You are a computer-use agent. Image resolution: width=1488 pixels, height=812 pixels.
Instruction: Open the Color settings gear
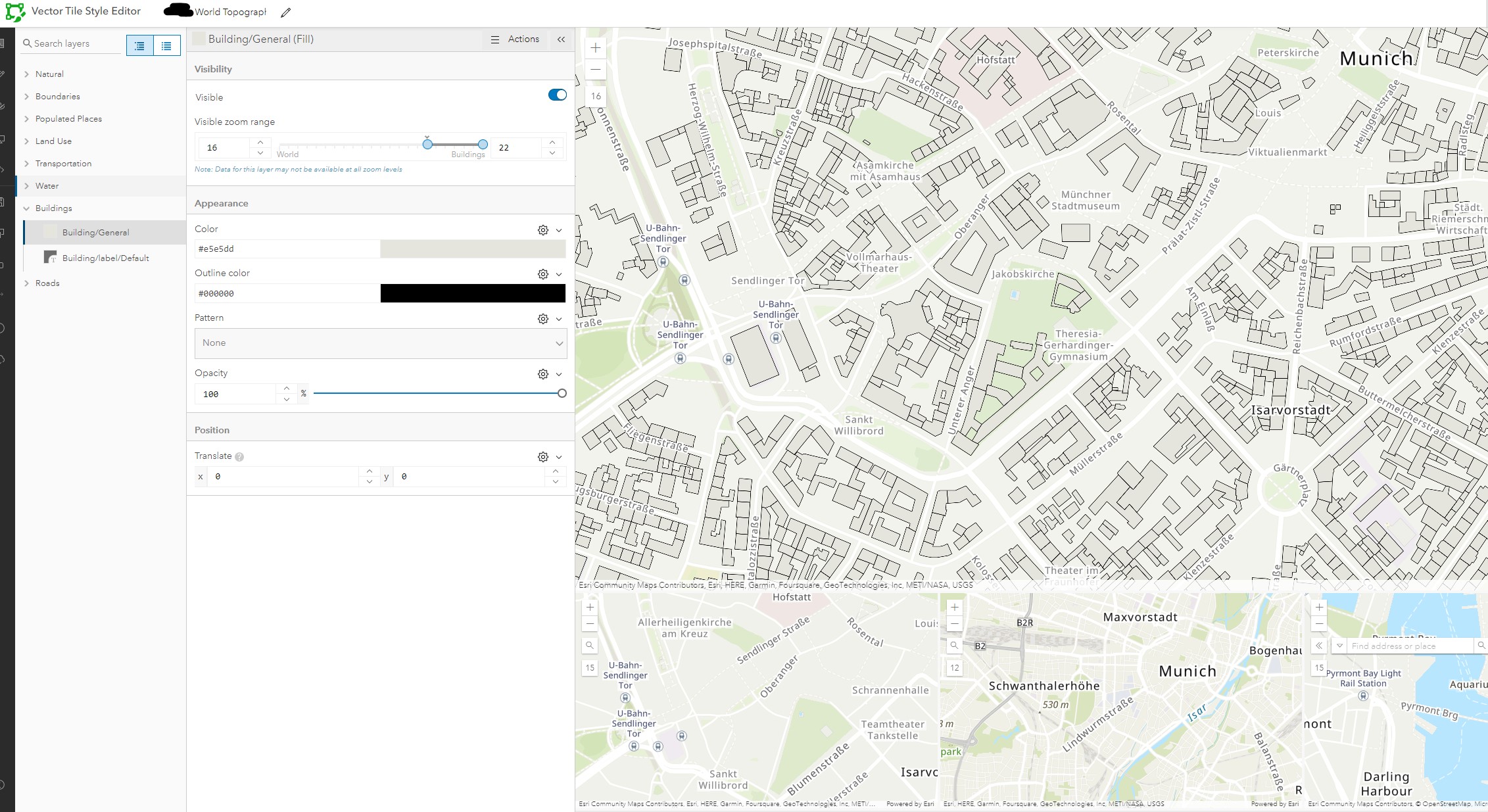[x=542, y=230]
